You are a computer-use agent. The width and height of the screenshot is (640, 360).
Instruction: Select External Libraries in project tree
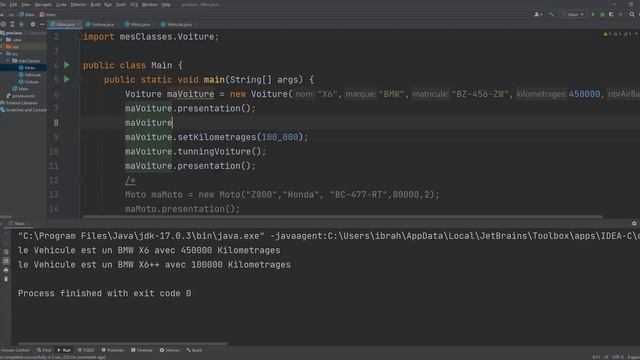[20, 103]
